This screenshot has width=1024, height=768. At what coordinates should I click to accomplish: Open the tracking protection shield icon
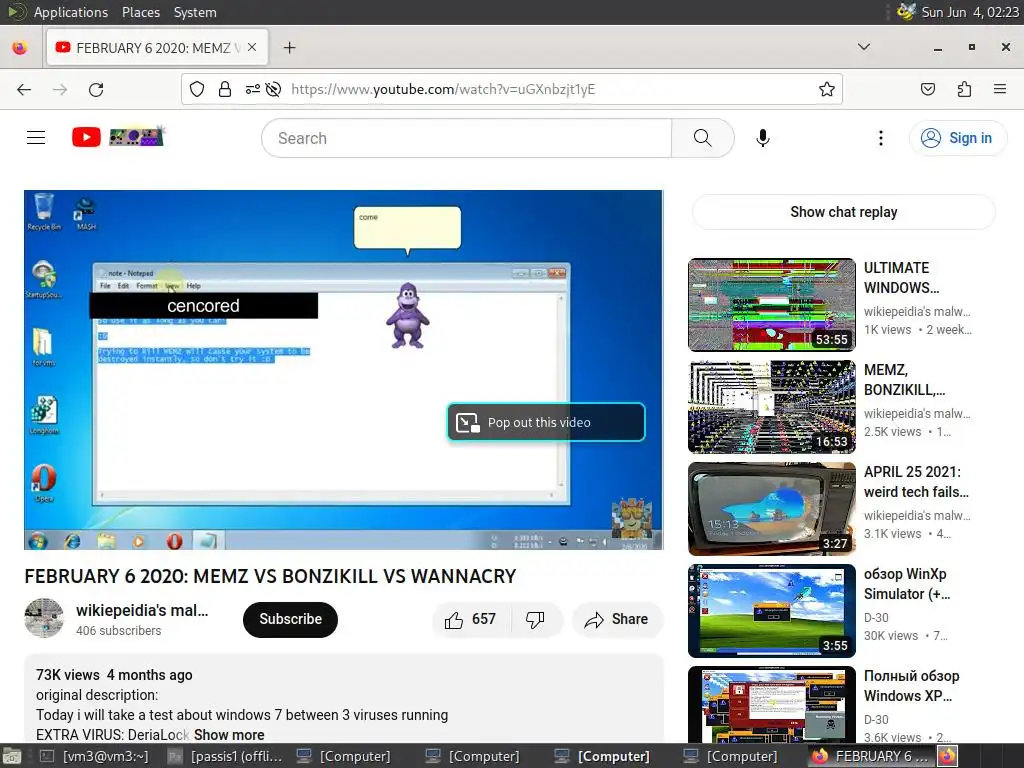click(x=197, y=89)
